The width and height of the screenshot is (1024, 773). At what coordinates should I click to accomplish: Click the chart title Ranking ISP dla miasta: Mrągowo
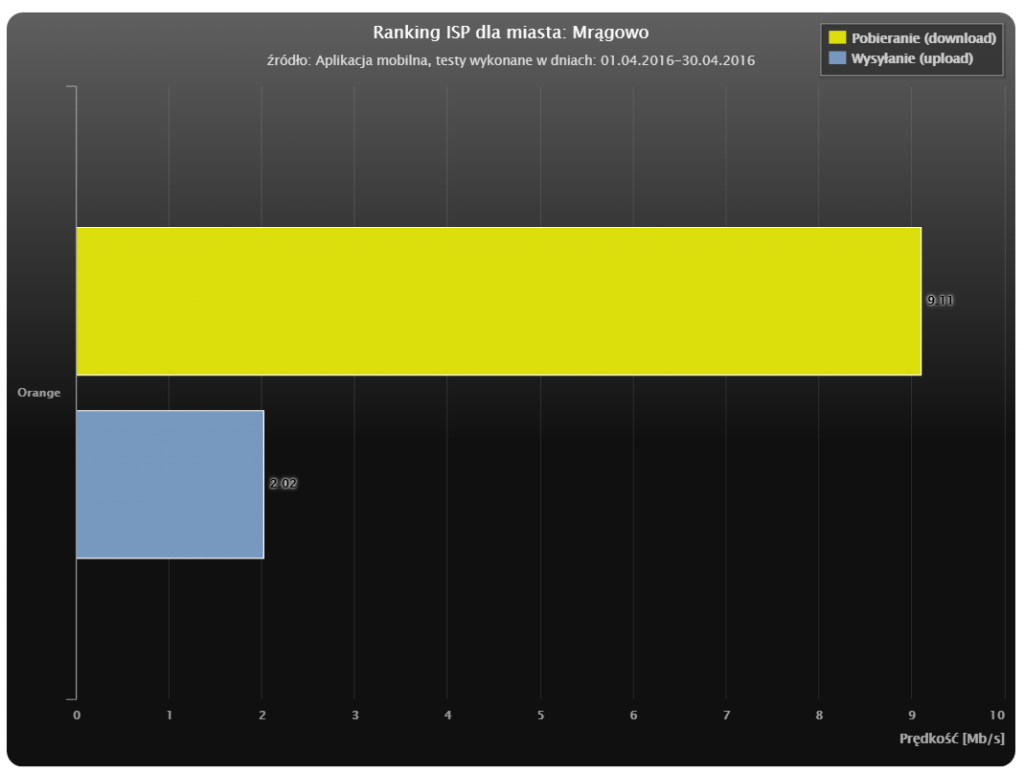click(511, 32)
